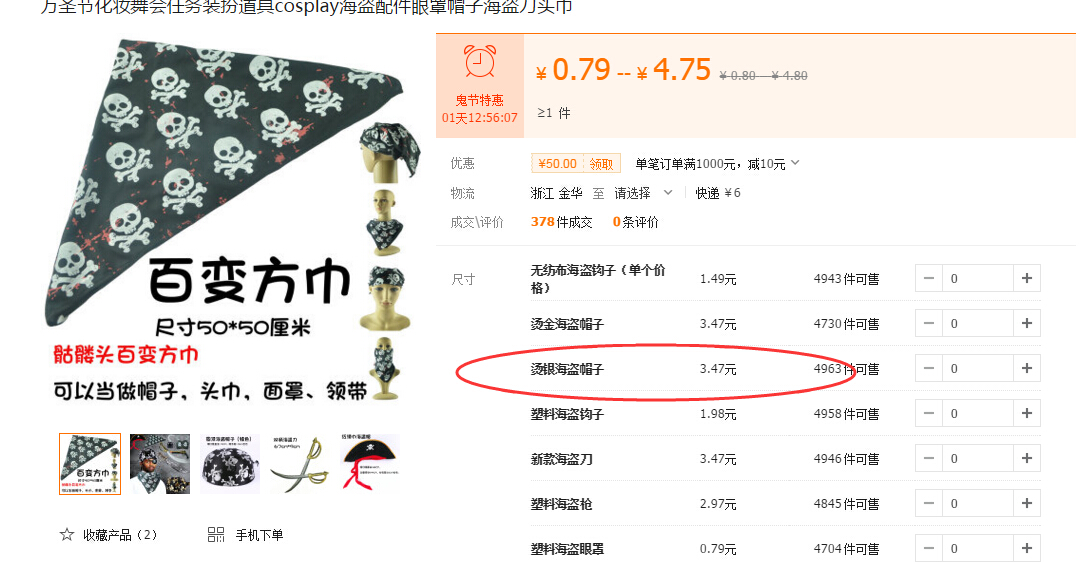The width and height of the screenshot is (1089, 562).
Task: View the 0条评价 reviews link
Action: tap(635, 222)
